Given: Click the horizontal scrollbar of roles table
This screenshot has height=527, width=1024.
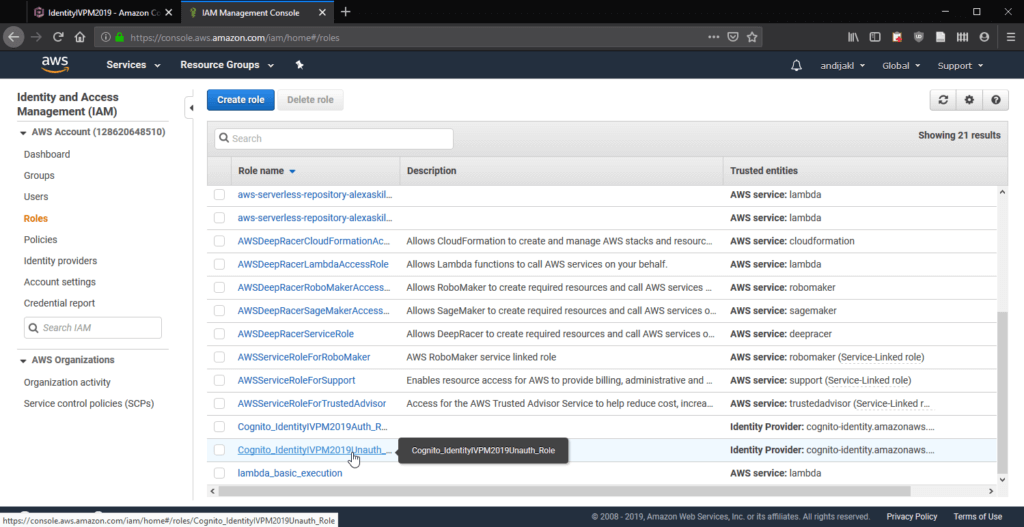Looking at the screenshot, I should pyautogui.click(x=564, y=490).
